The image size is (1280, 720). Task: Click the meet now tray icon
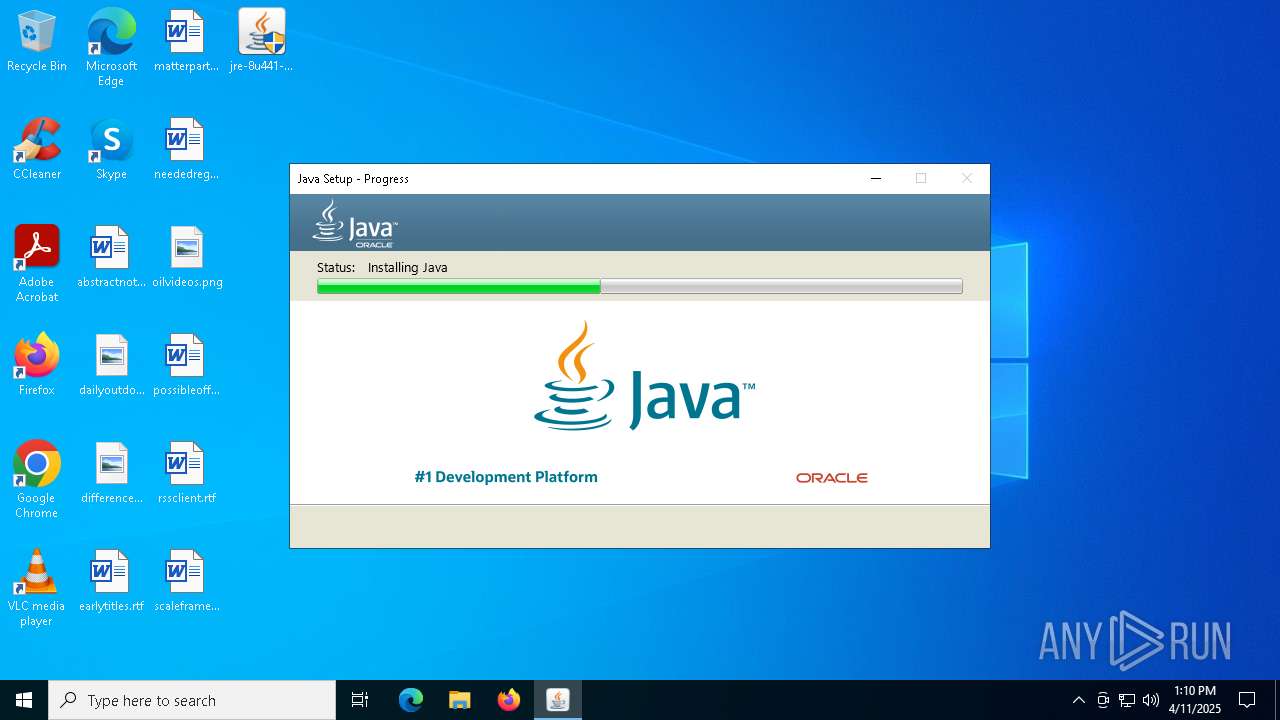pyautogui.click(x=1103, y=700)
